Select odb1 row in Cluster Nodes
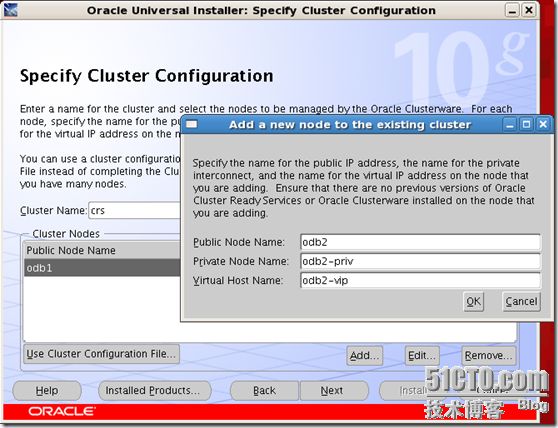The image size is (558, 428). [x=102, y=268]
